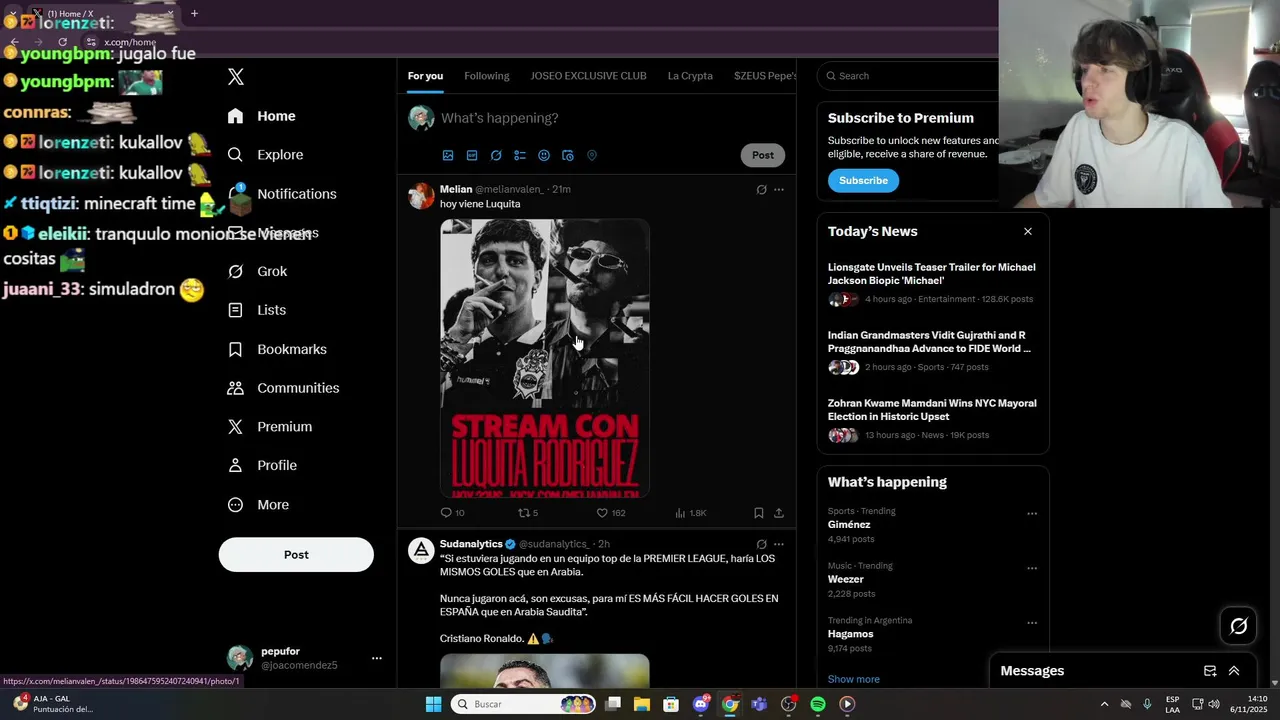Open Communities in the sidebar
1280x720 pixels.
[x=284, y=388]
